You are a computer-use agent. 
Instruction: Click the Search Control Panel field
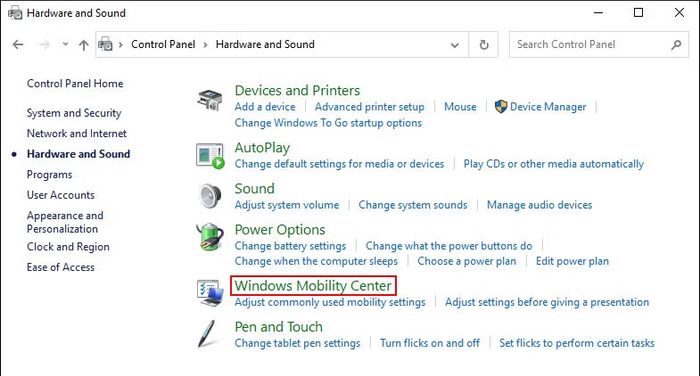click(599, 45)
